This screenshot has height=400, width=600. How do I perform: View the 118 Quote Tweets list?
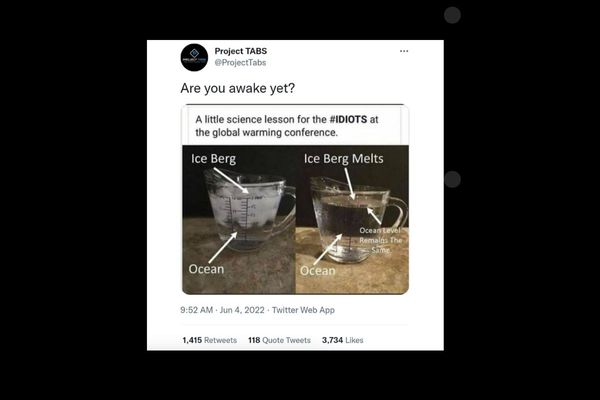click(x=279, y=340)
